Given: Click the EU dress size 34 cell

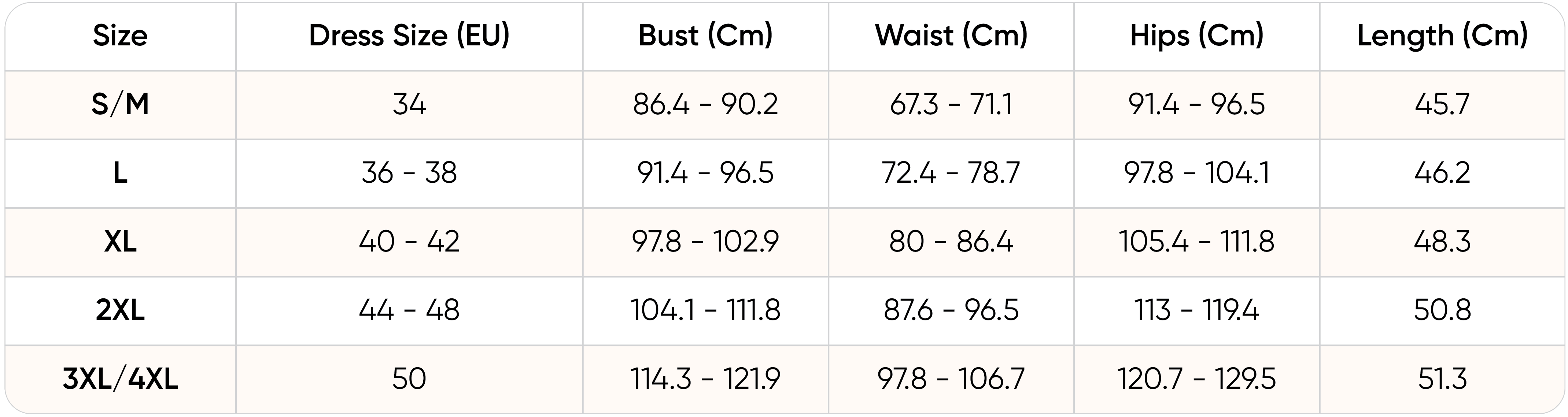Looking at the screenshot, I should (409, 105).
